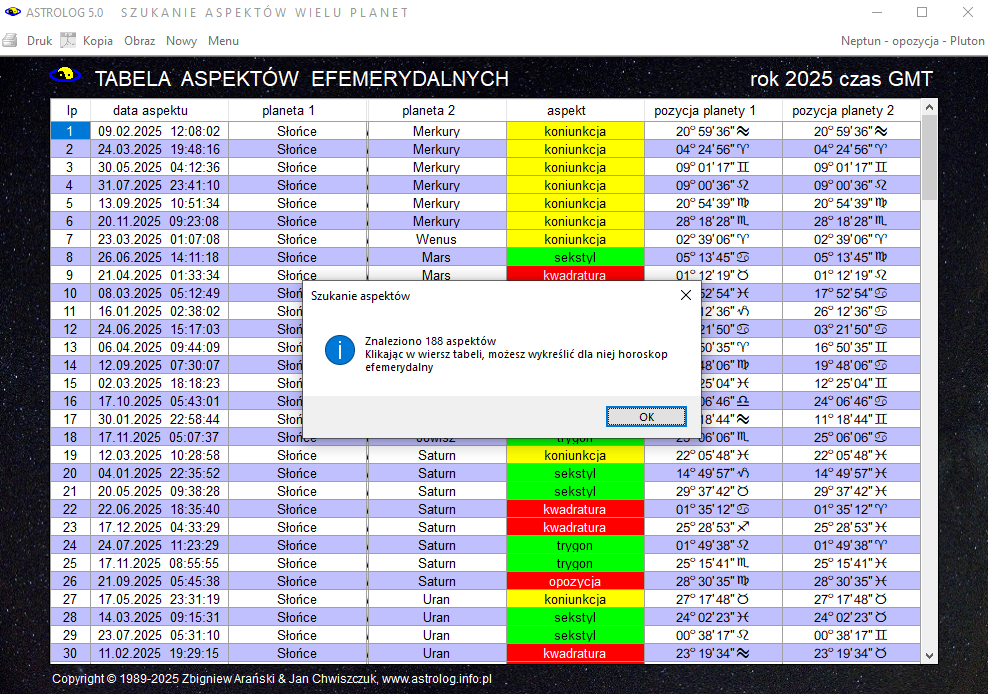Select row 30 number cell
The image size is (988, 694).
tap(70, 653)
